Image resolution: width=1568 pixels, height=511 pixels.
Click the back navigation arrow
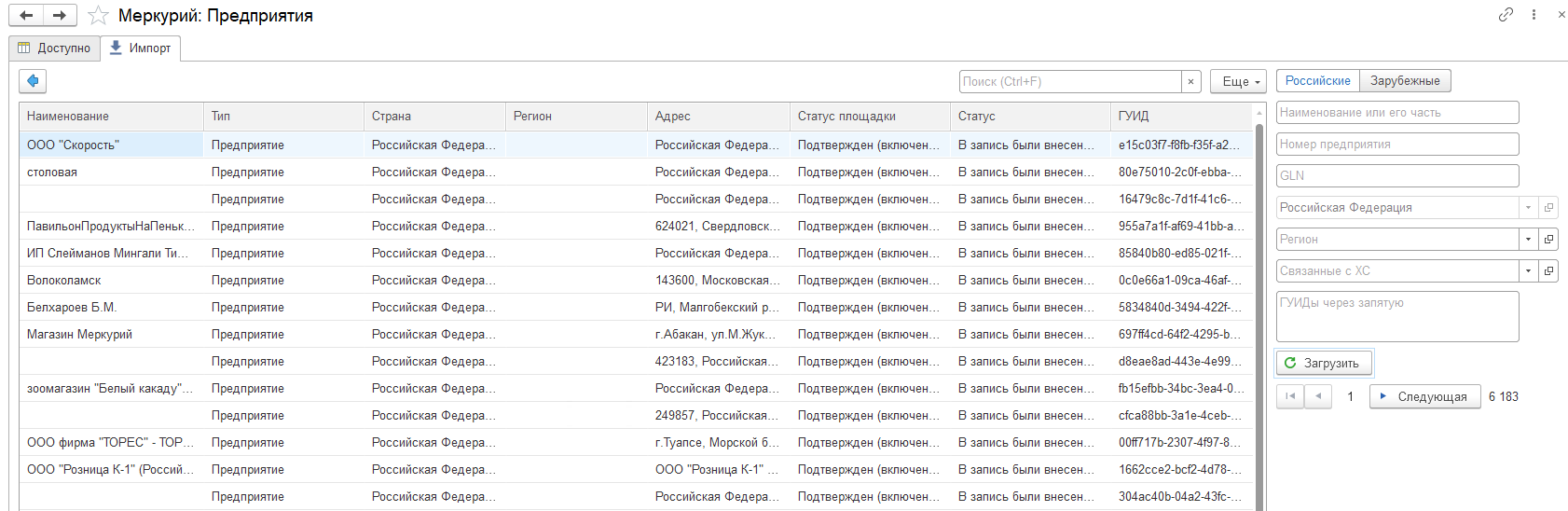26,15
